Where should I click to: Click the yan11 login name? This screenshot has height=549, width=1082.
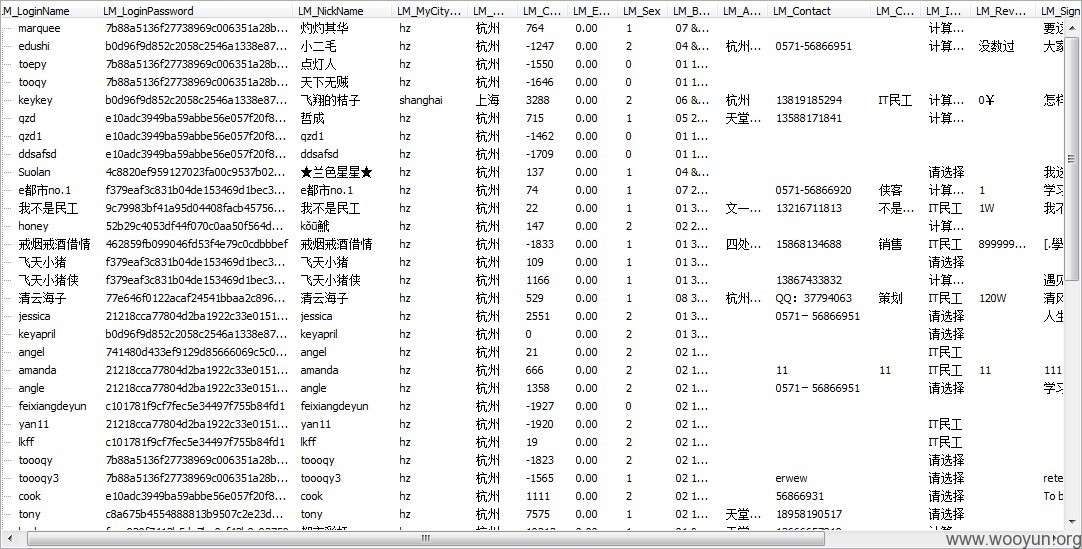coord(34,424)
